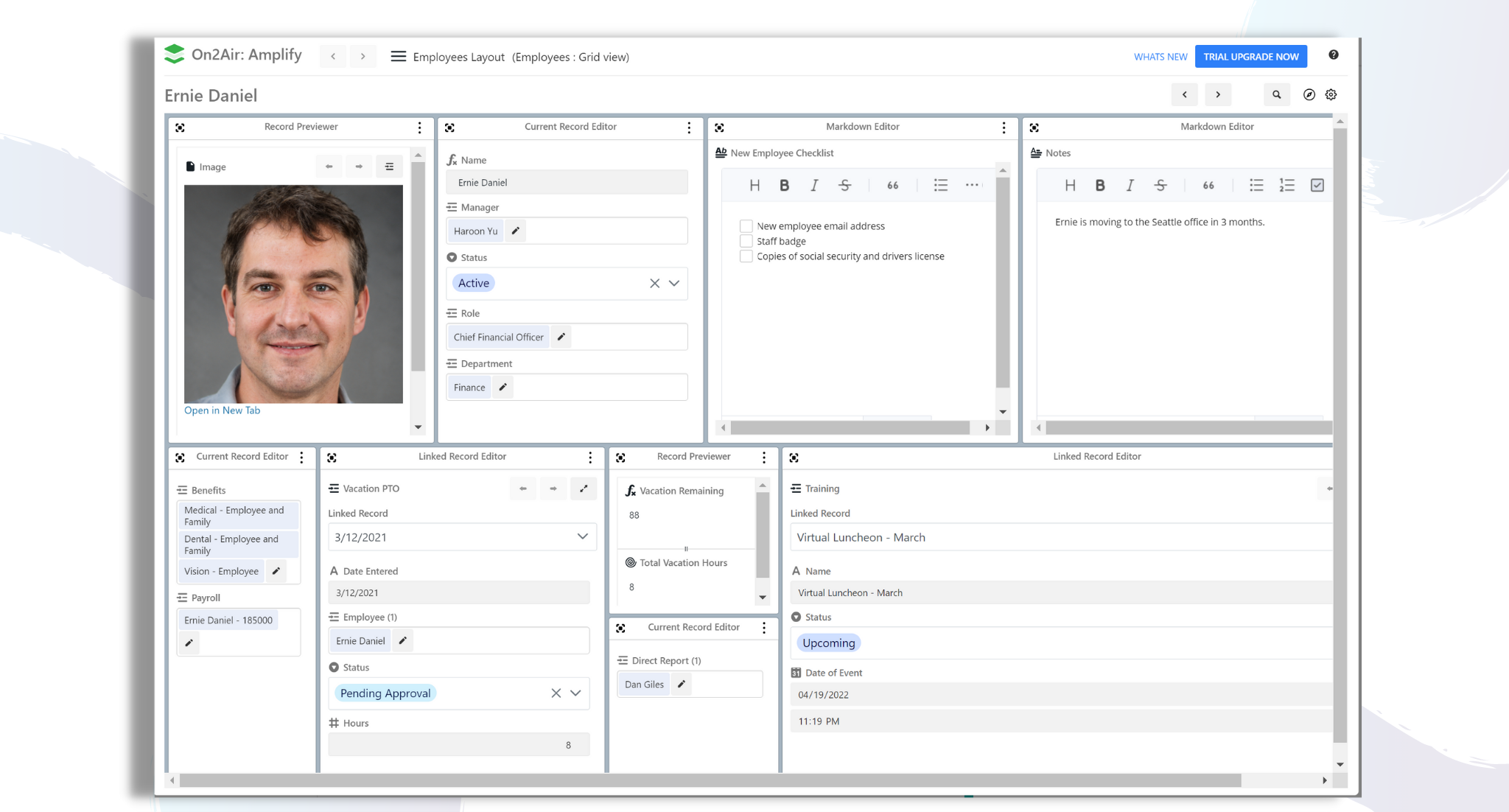Image resolution: width=1509 pixels, height=812 pixels.
Task: Click the Open in New Tab link
Action: 222,410
